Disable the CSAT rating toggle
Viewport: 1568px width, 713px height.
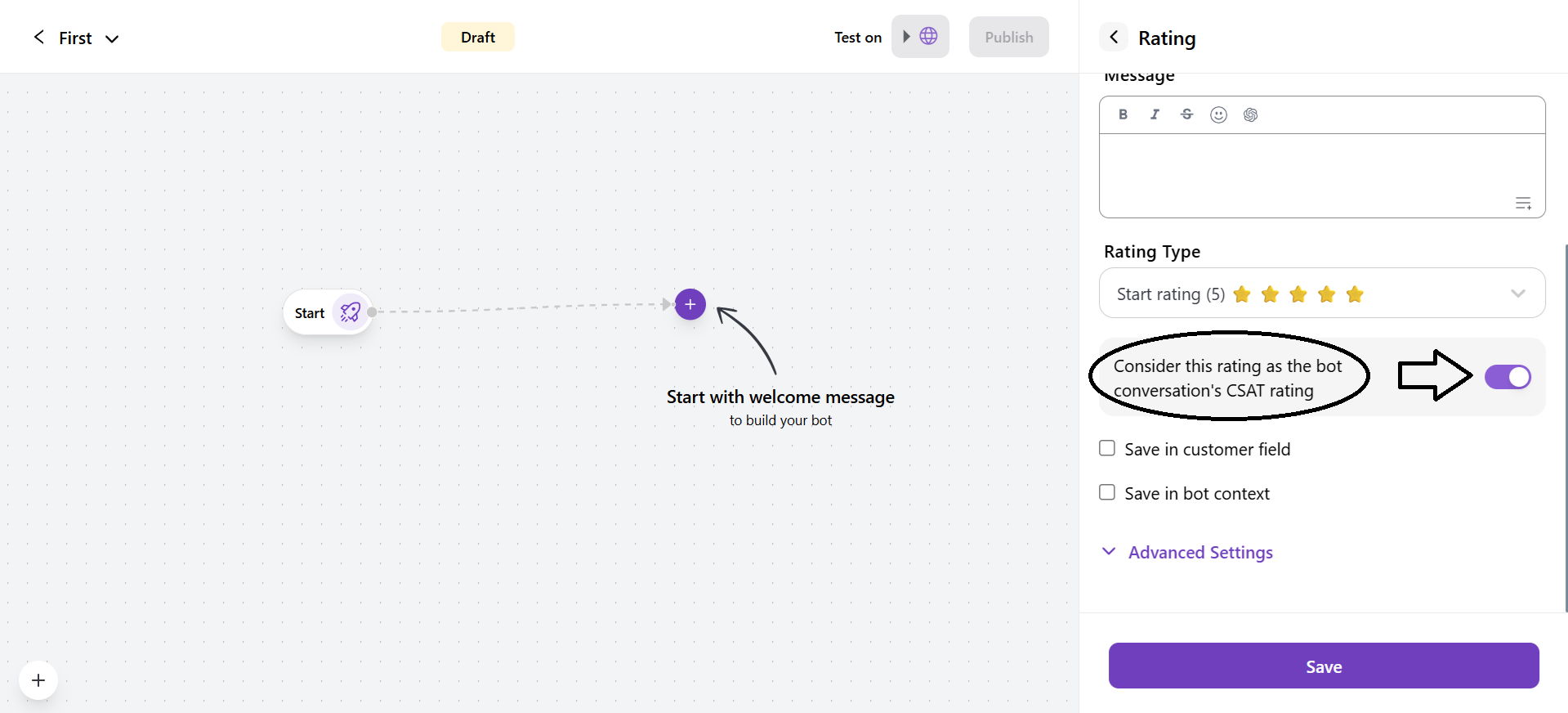point(1507,377)
